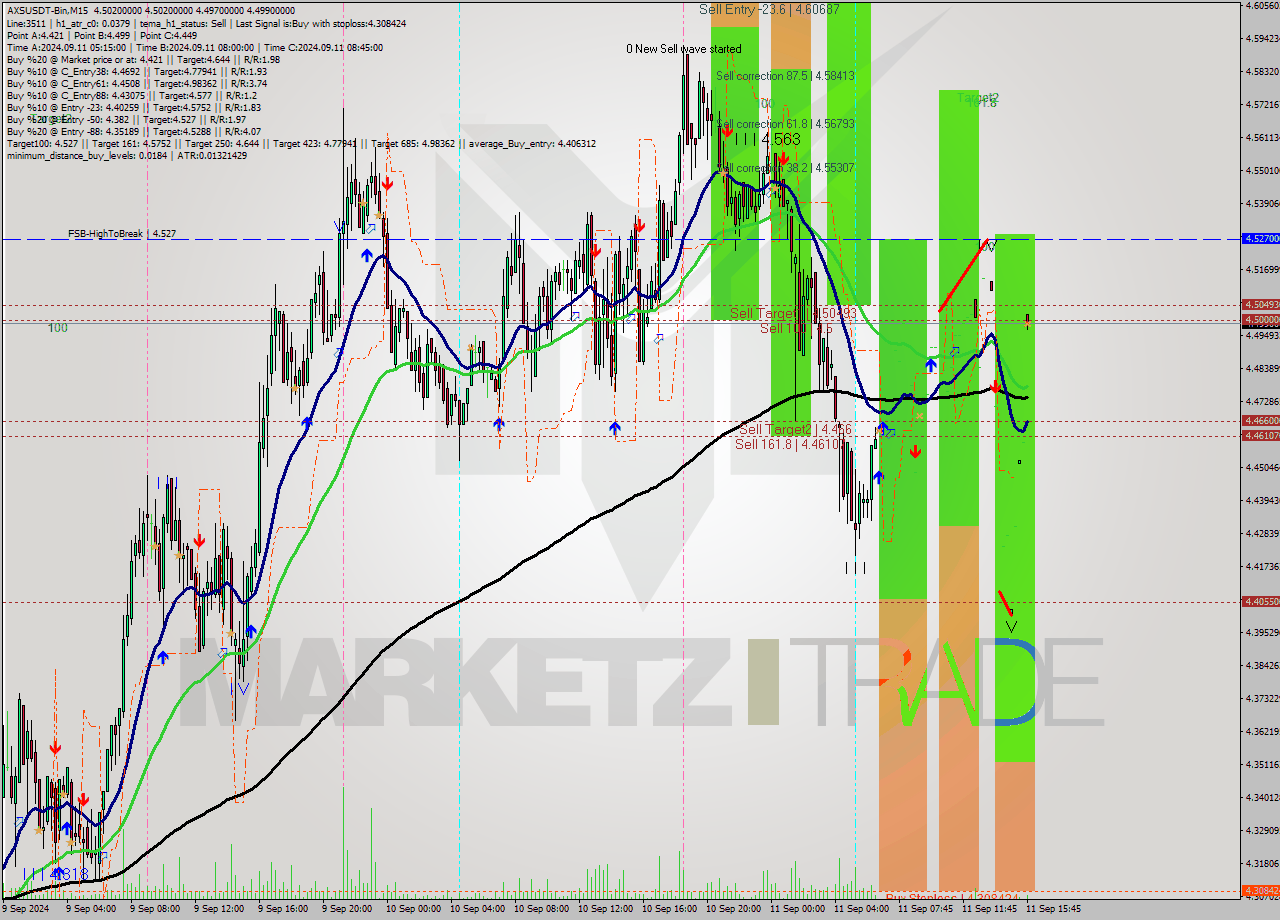Click the 'Buy %10 @ C_Entry38: 4.4692' line
The image size is (1280, 920).
(x=136, y=71)
